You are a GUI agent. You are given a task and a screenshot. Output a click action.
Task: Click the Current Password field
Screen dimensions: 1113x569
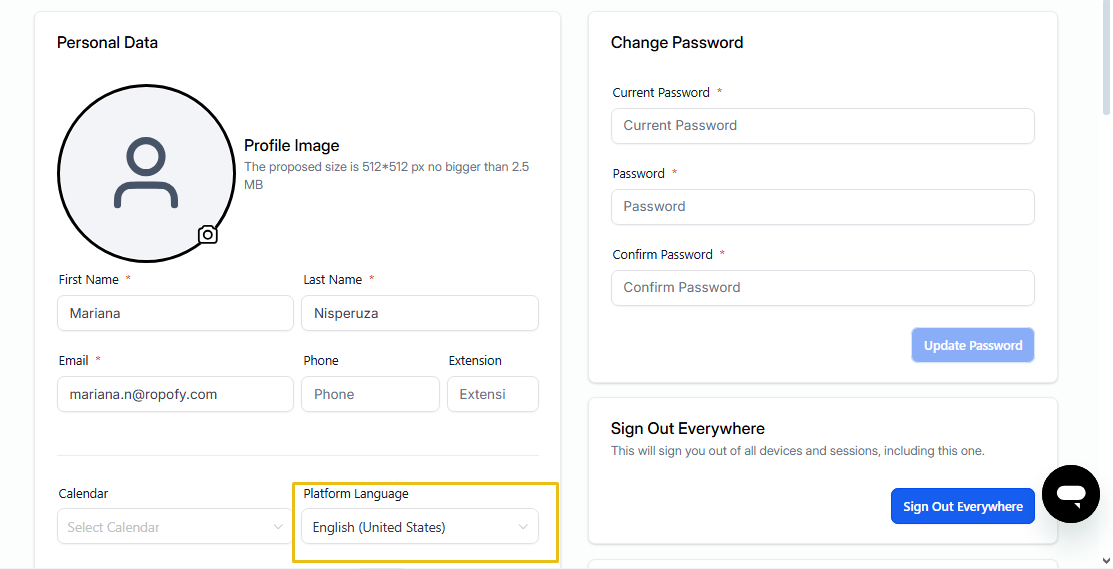tap(823, 126)
